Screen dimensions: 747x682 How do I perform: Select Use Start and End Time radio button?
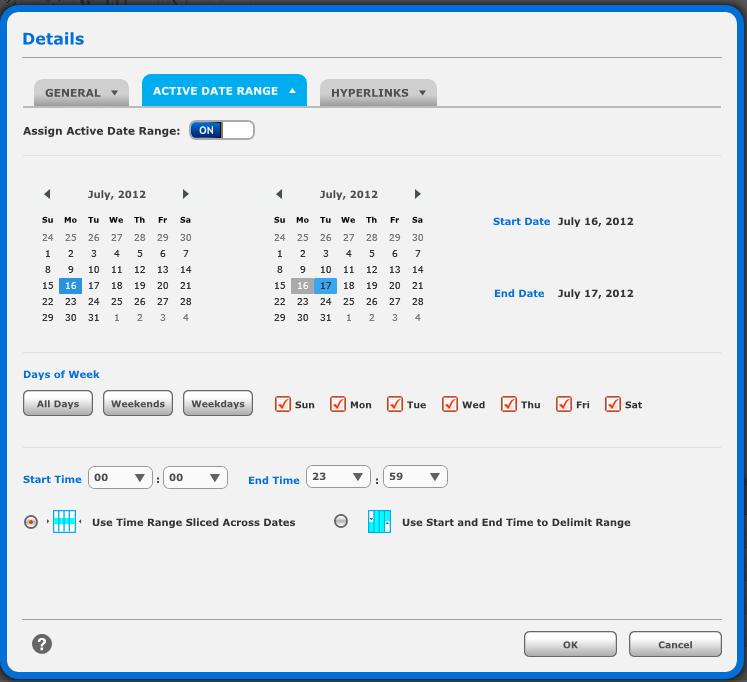click(341, 521)
